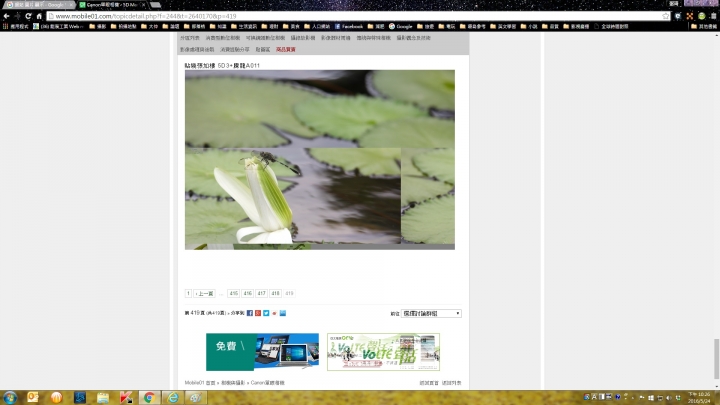Click the current page 419 indicator
Image resolution: width=720 pixels, height=405 pixels.
[x=289, y=293]
